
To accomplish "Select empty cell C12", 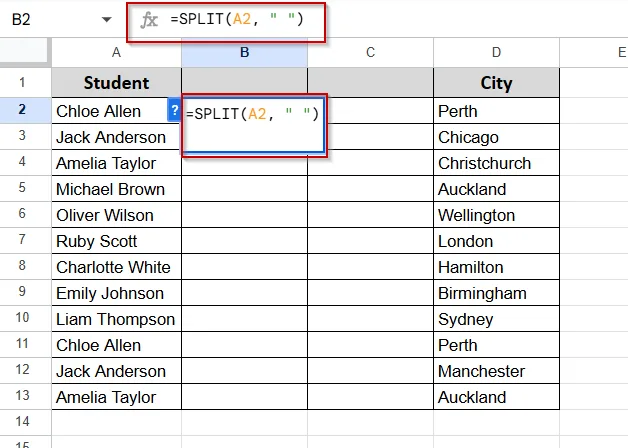I will [370, 371].
